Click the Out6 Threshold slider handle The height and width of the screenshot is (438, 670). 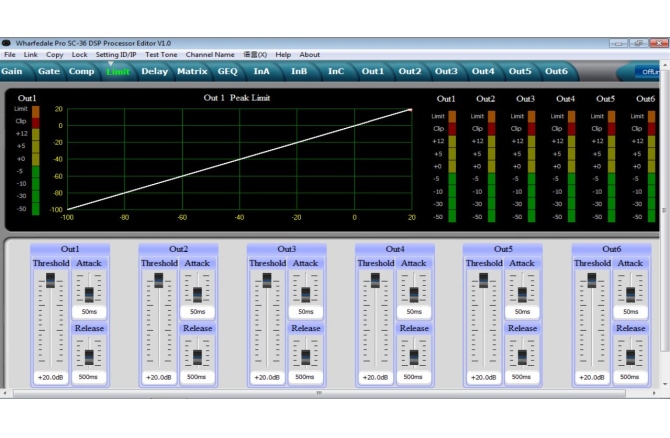594,281
